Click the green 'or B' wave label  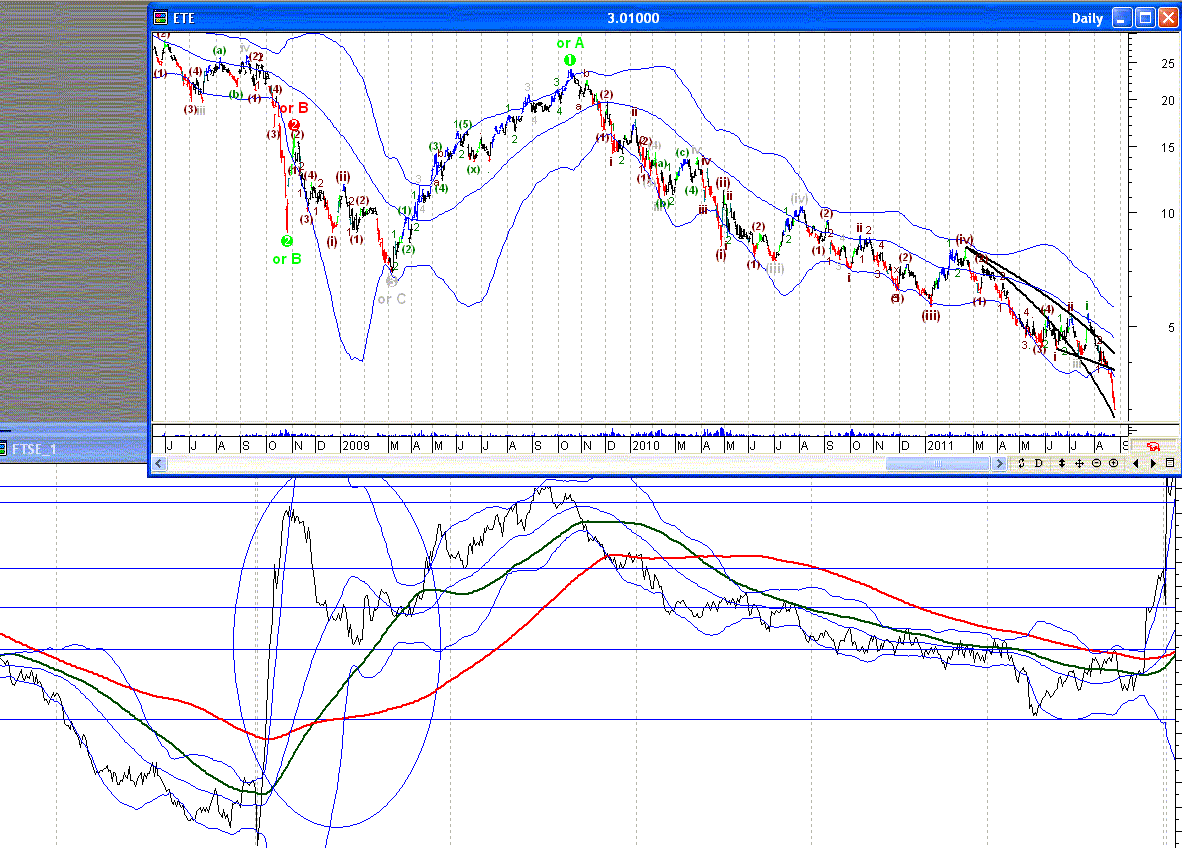287,259
